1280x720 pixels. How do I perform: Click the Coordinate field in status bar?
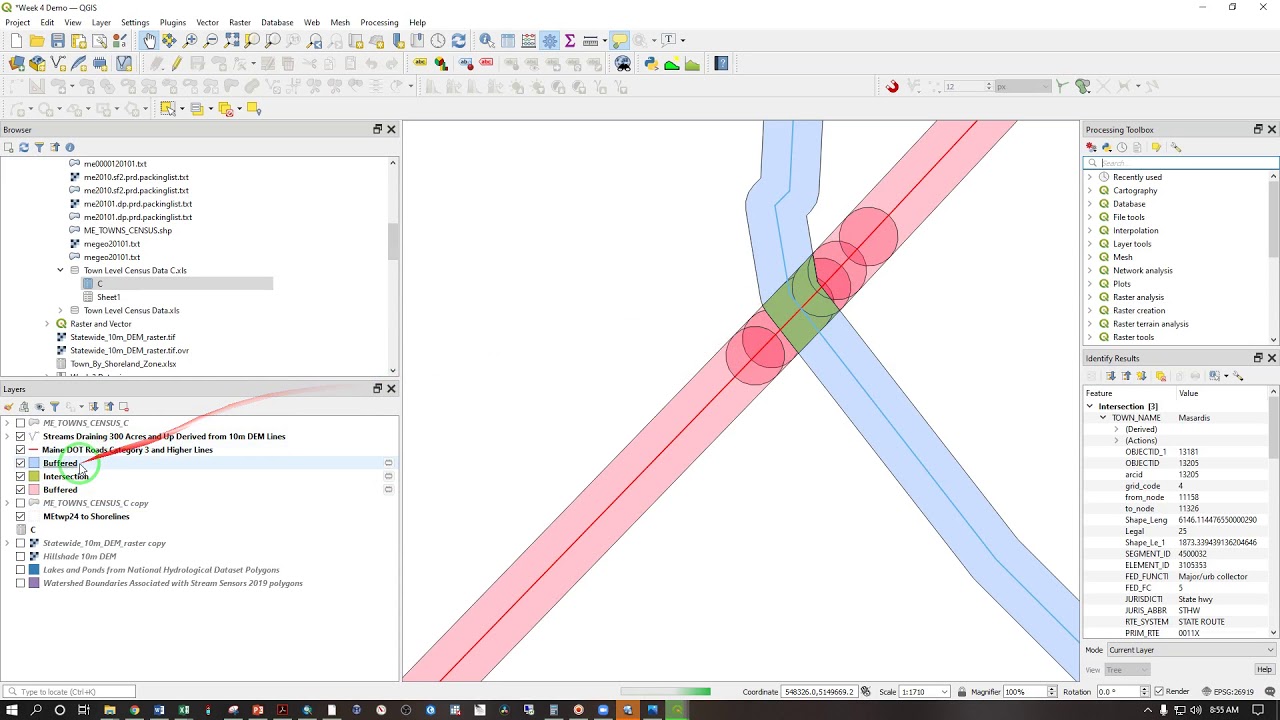coord(819,692)
